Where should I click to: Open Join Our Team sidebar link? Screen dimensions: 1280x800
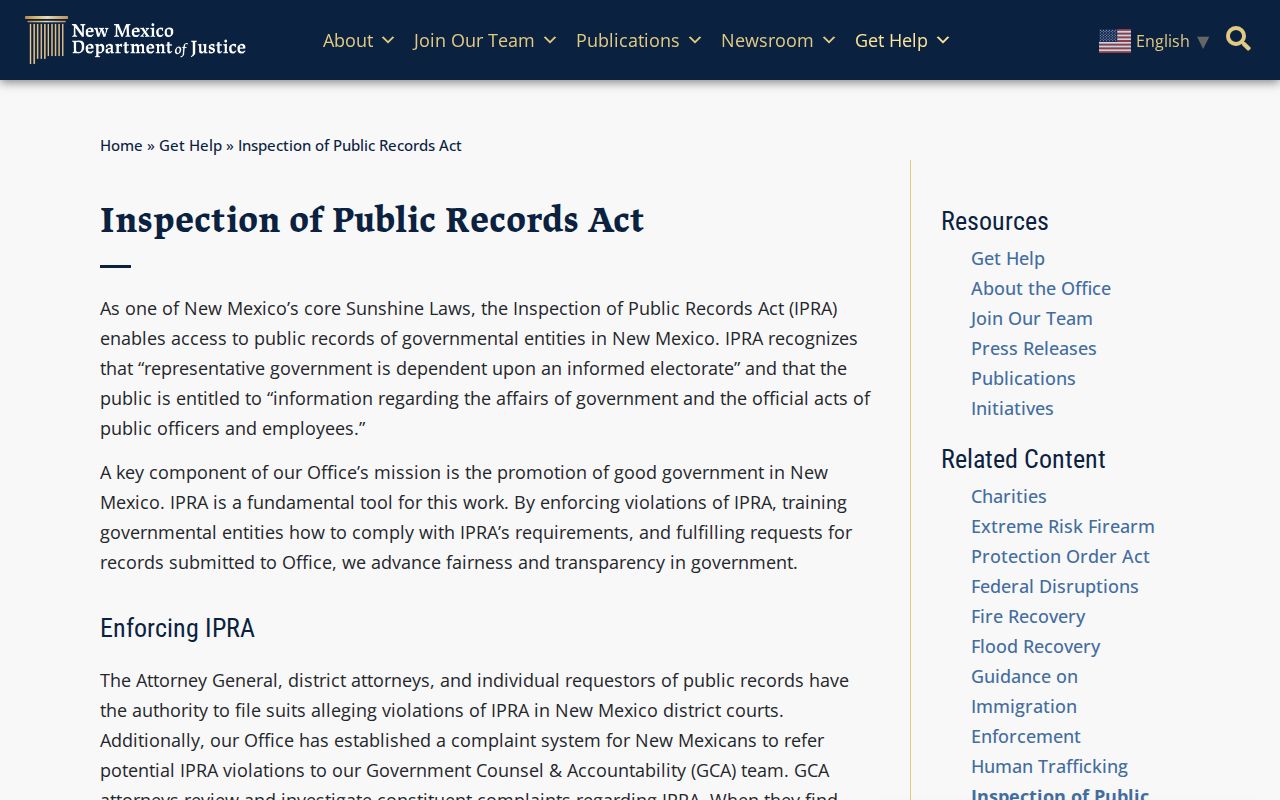(x=1032, y=318)
